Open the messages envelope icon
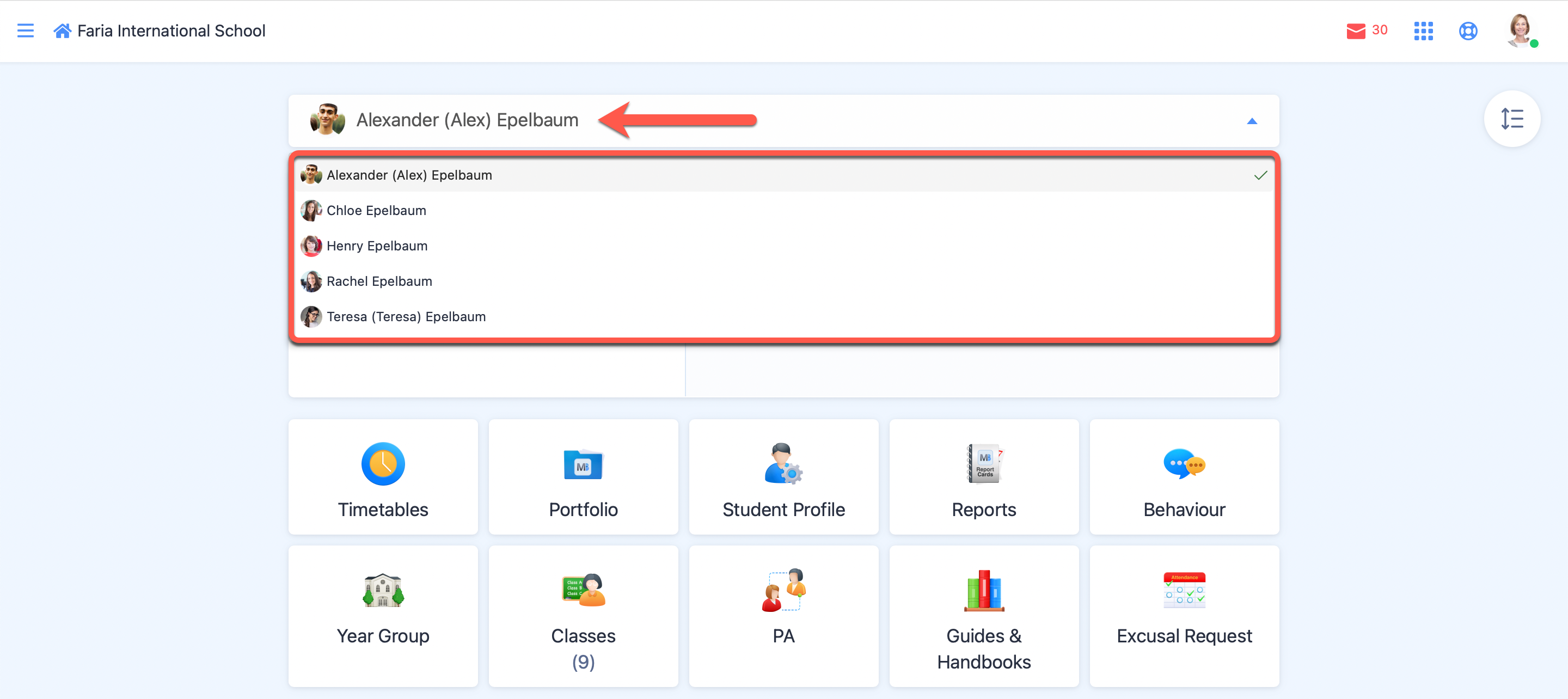 1356,31
